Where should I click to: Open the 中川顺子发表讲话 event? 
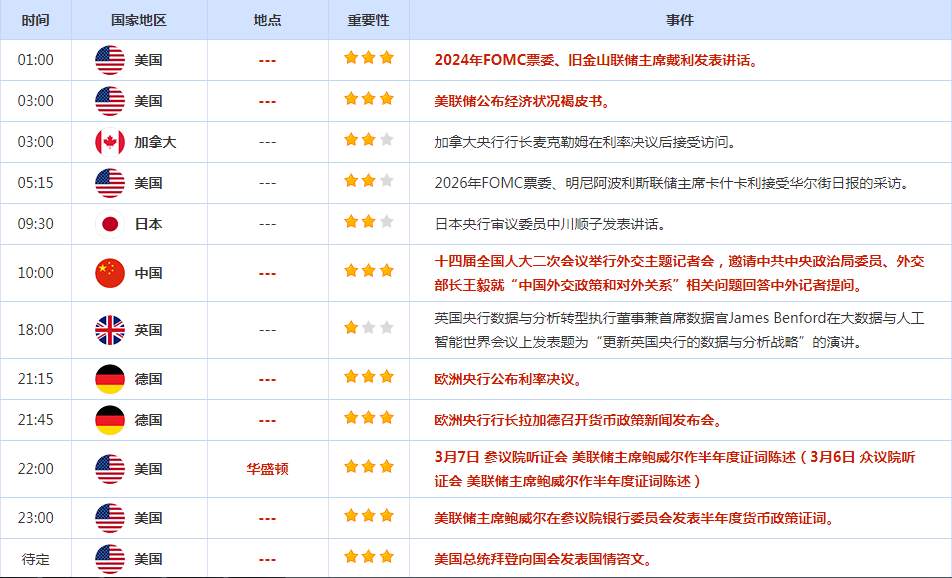(x=551, y=225)
